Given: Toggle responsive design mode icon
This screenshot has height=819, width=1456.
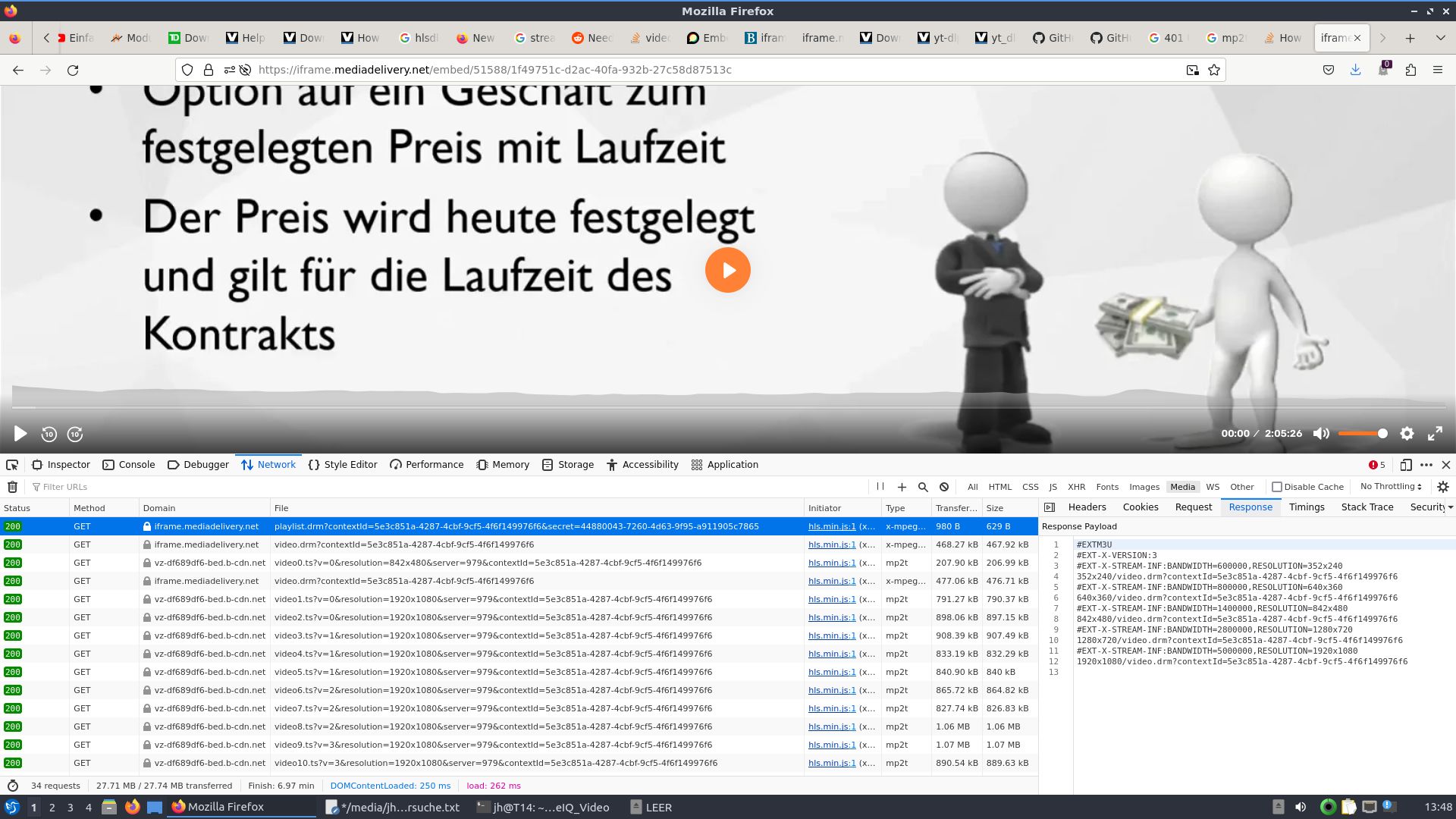Looking at the screenshot, I should 1405,465.
